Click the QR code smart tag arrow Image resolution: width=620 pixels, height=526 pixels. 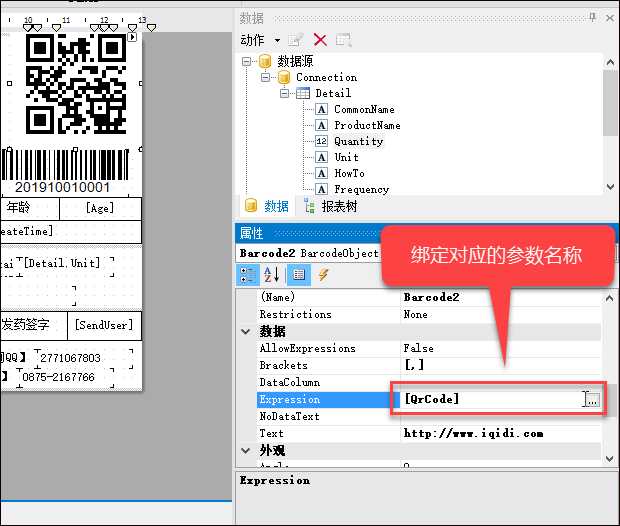pyautogui.click(x=132, y=37)
